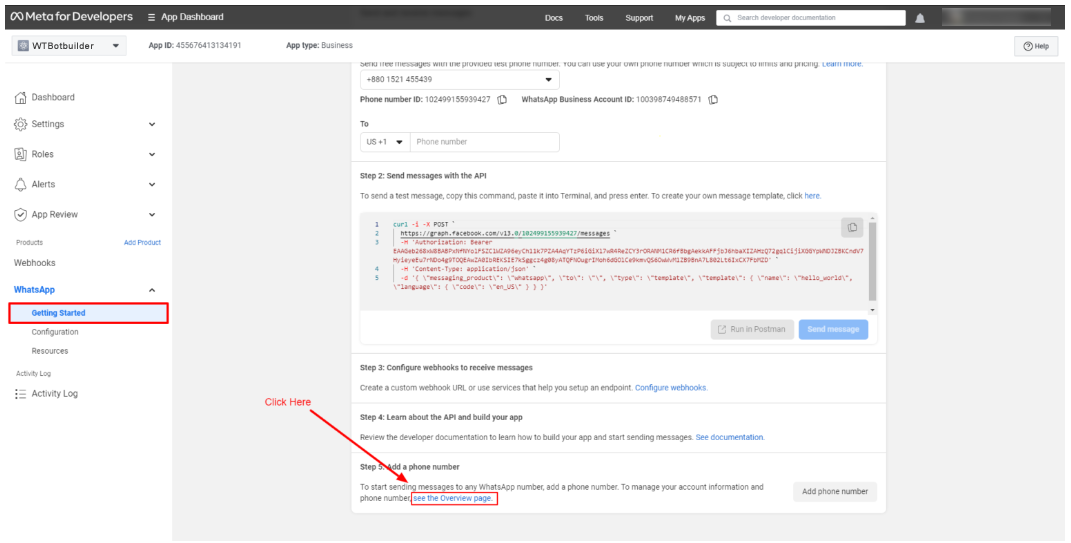Image resolution: width=1071 pixels, height=543 pixels.
Task: Select Getting Started under WhatsApp
Action: (88, 313)
